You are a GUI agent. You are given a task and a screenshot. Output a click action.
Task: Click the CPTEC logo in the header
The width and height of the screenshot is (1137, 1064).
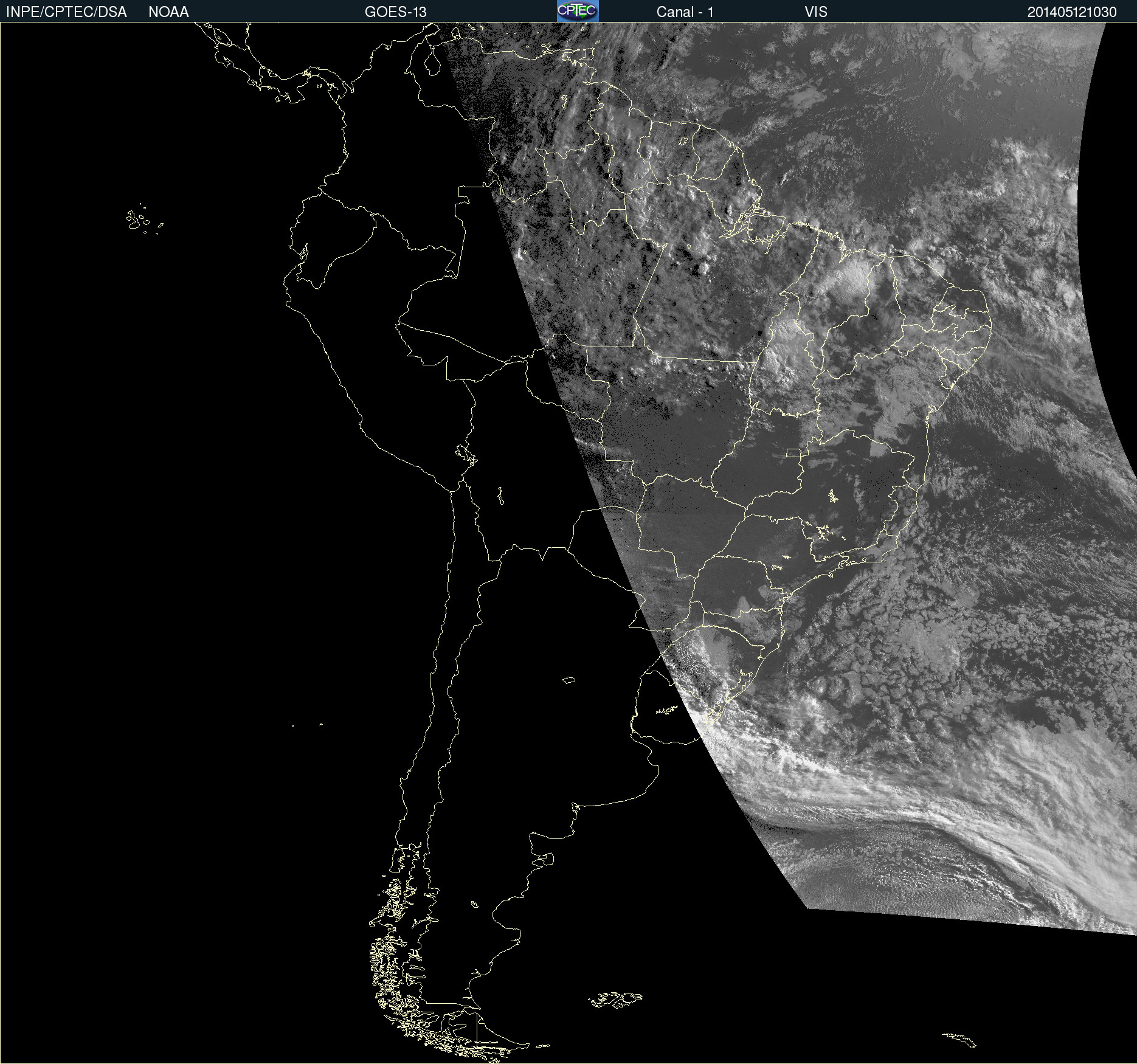pyautogui.click(x=578, y=11)
